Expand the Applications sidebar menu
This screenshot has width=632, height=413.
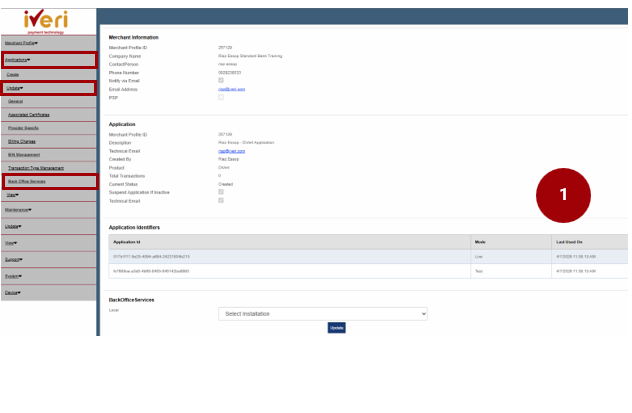(x=17, y=60)
